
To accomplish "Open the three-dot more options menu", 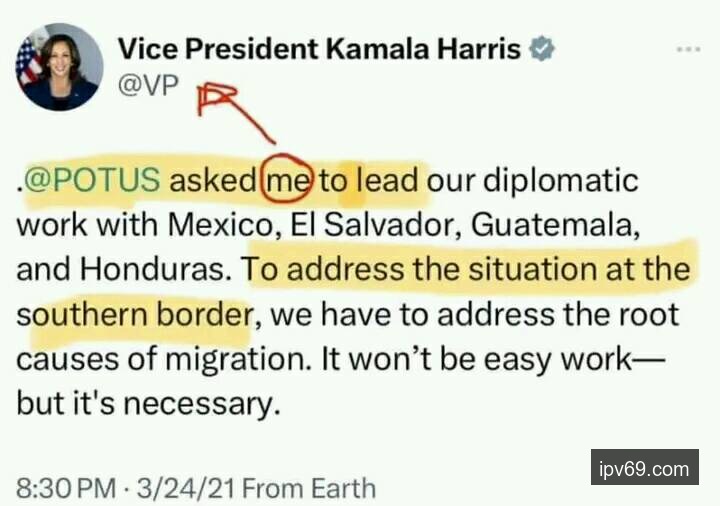I will pos(688,49).
